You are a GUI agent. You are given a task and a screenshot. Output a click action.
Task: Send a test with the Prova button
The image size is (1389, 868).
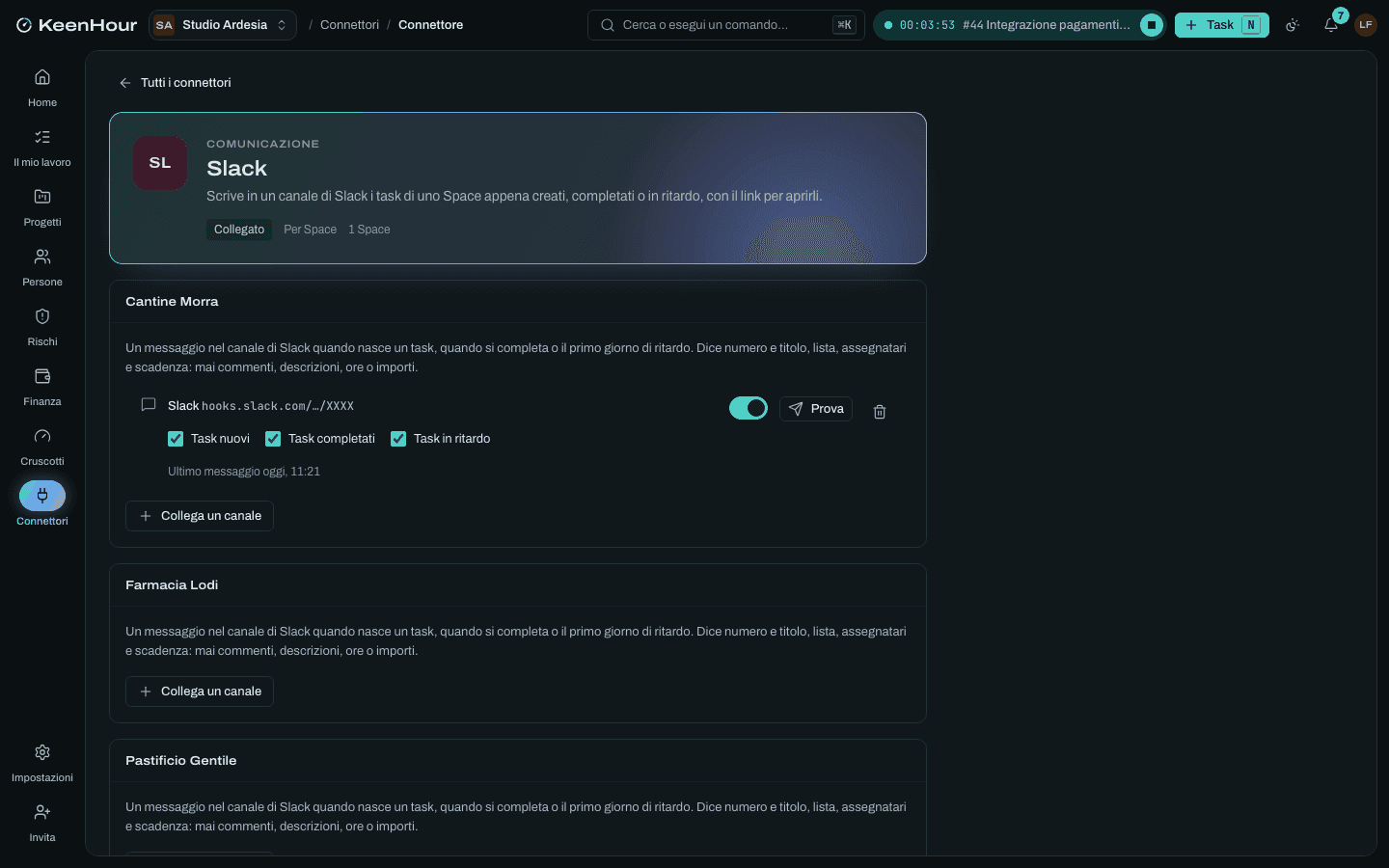pyautogui.click(x=816, y=409)
